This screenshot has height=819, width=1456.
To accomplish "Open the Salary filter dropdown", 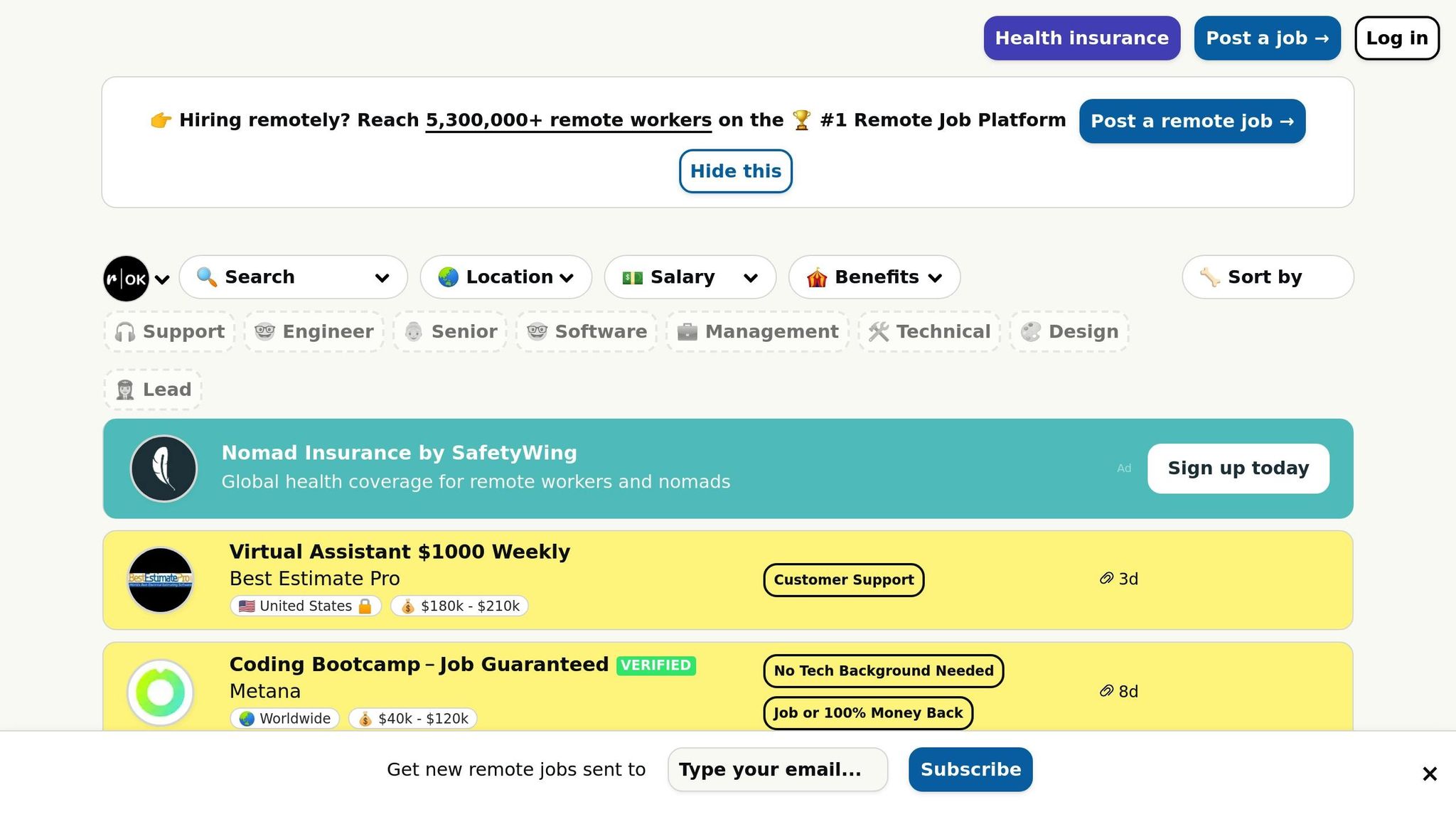I will coord(690,277).
